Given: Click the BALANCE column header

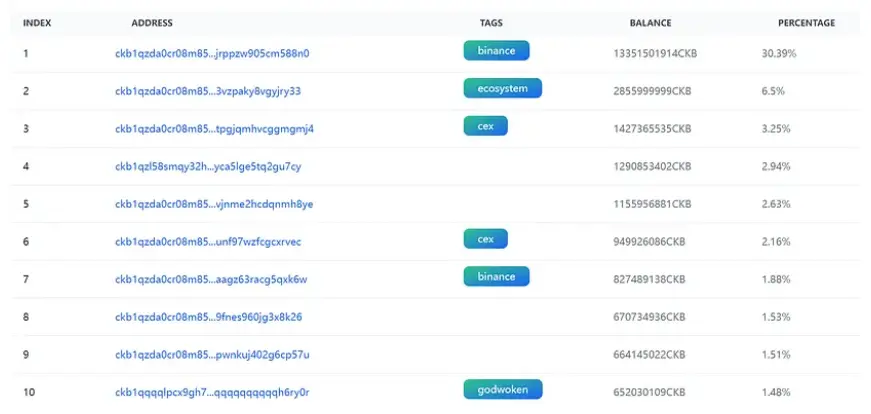Looking at the screenshot, I should (650, 23).
